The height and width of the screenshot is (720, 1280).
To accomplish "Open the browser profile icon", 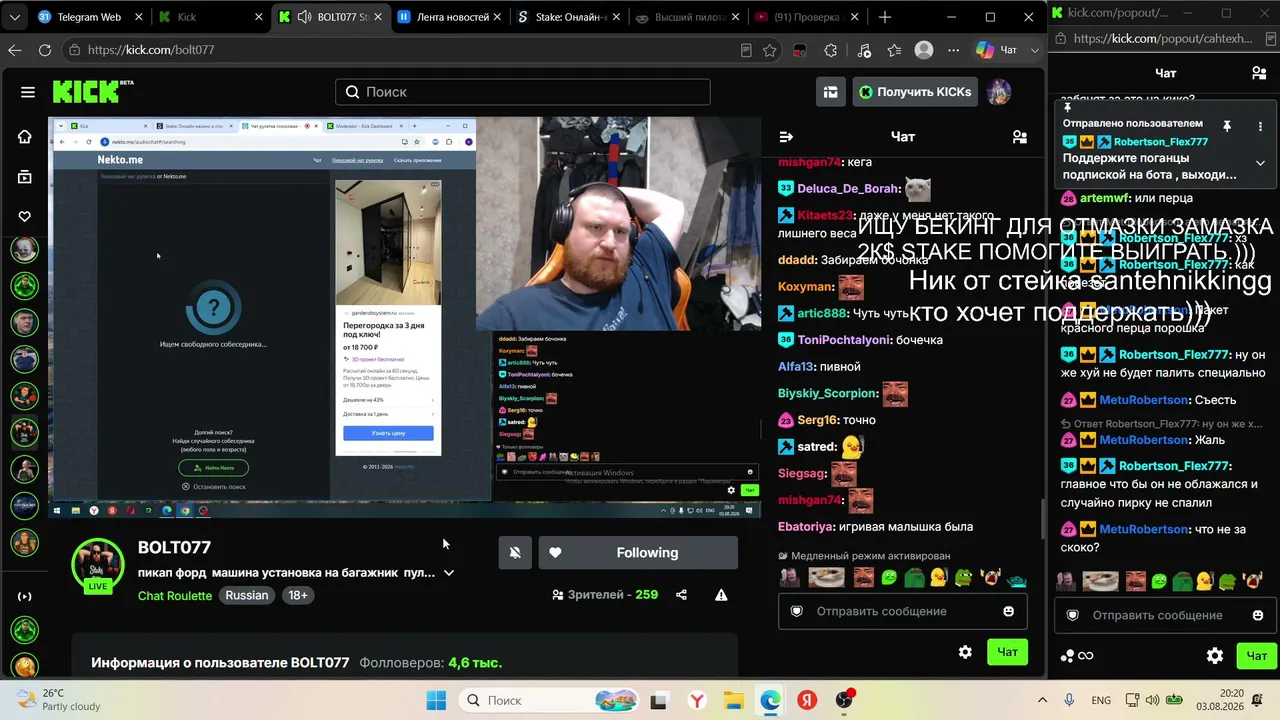I will (924, 50).
